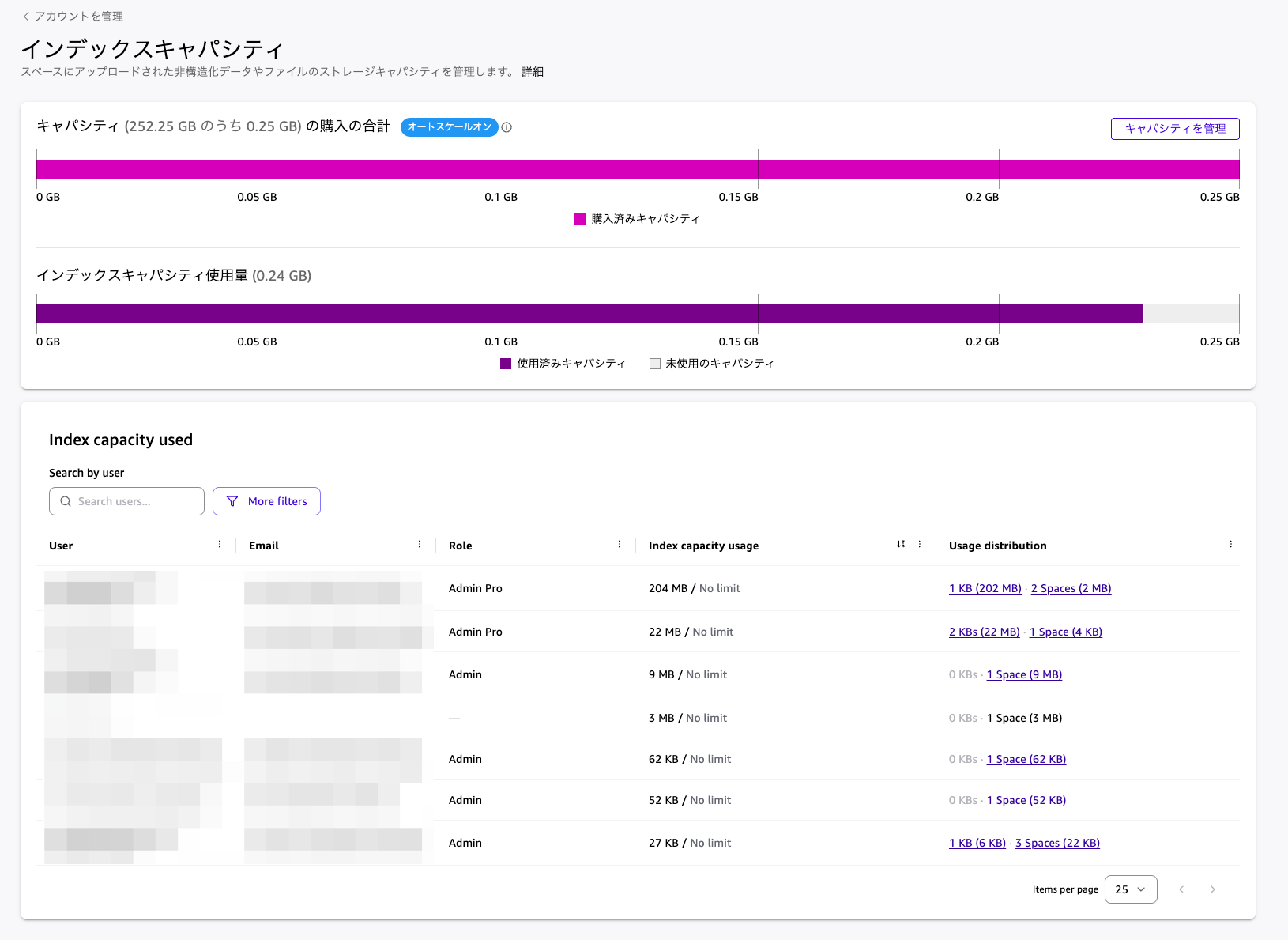This screenshot has height=940, width=1288.
Task: Click the search magnifier icon
Action: tap(66, 501)
